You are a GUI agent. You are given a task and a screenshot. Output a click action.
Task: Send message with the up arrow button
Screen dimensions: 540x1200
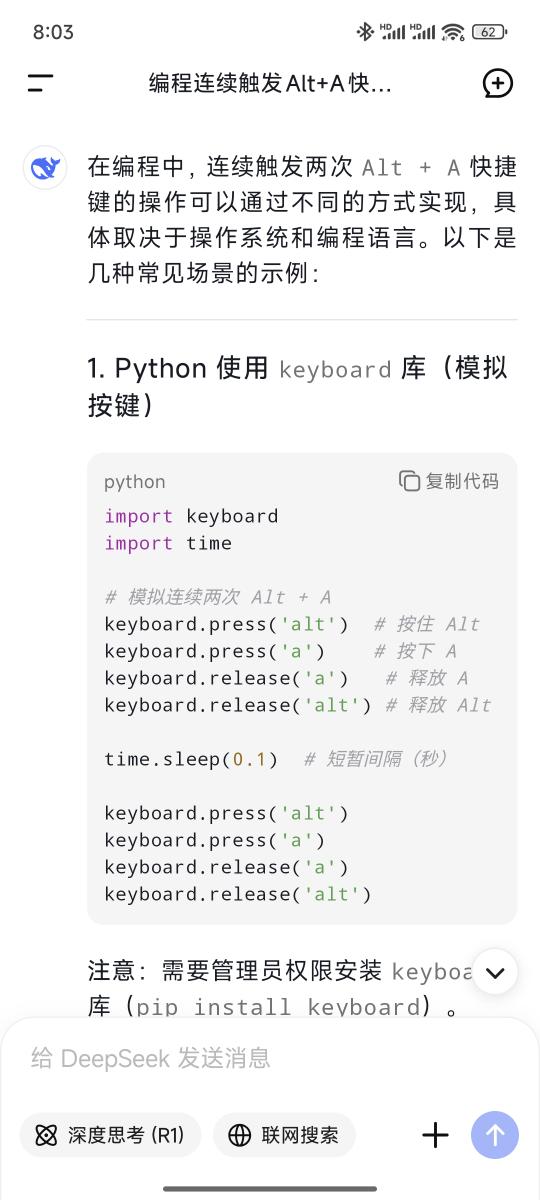[x=495, y=1135]
